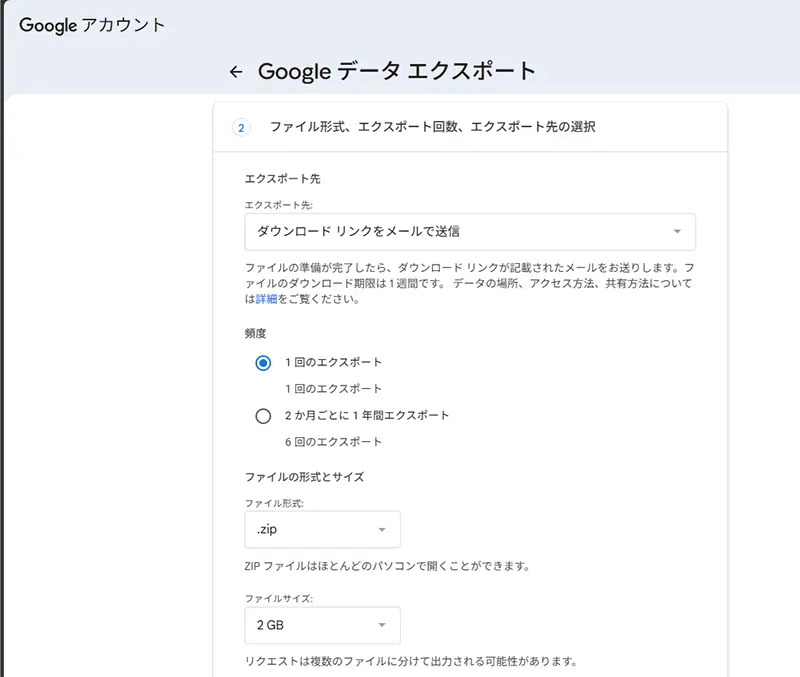
Task: Click the arrow in the 2 GB dropdown
Action: (382, 625)
